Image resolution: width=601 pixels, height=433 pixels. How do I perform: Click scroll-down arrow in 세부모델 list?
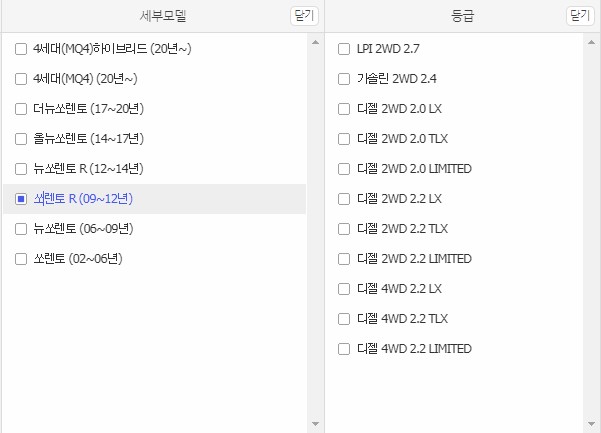pyautogui.click(x=315, y=423)
